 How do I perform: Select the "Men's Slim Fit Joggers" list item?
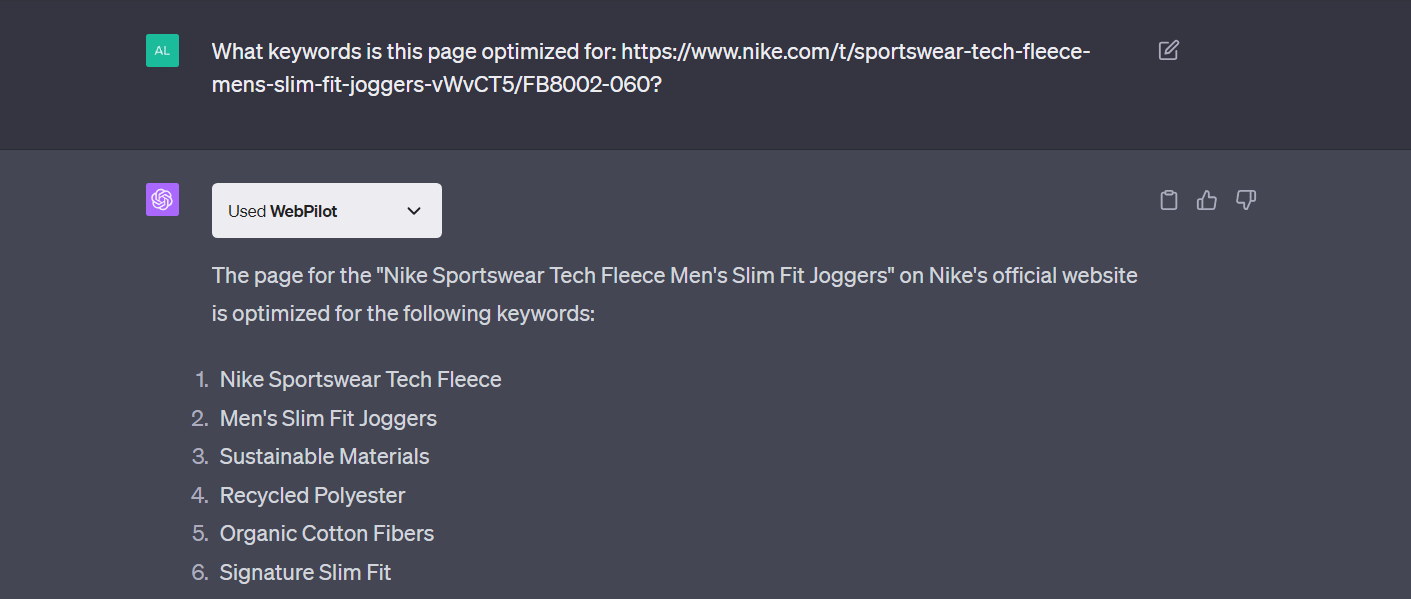pyautogui.click(x=328, y=418)
